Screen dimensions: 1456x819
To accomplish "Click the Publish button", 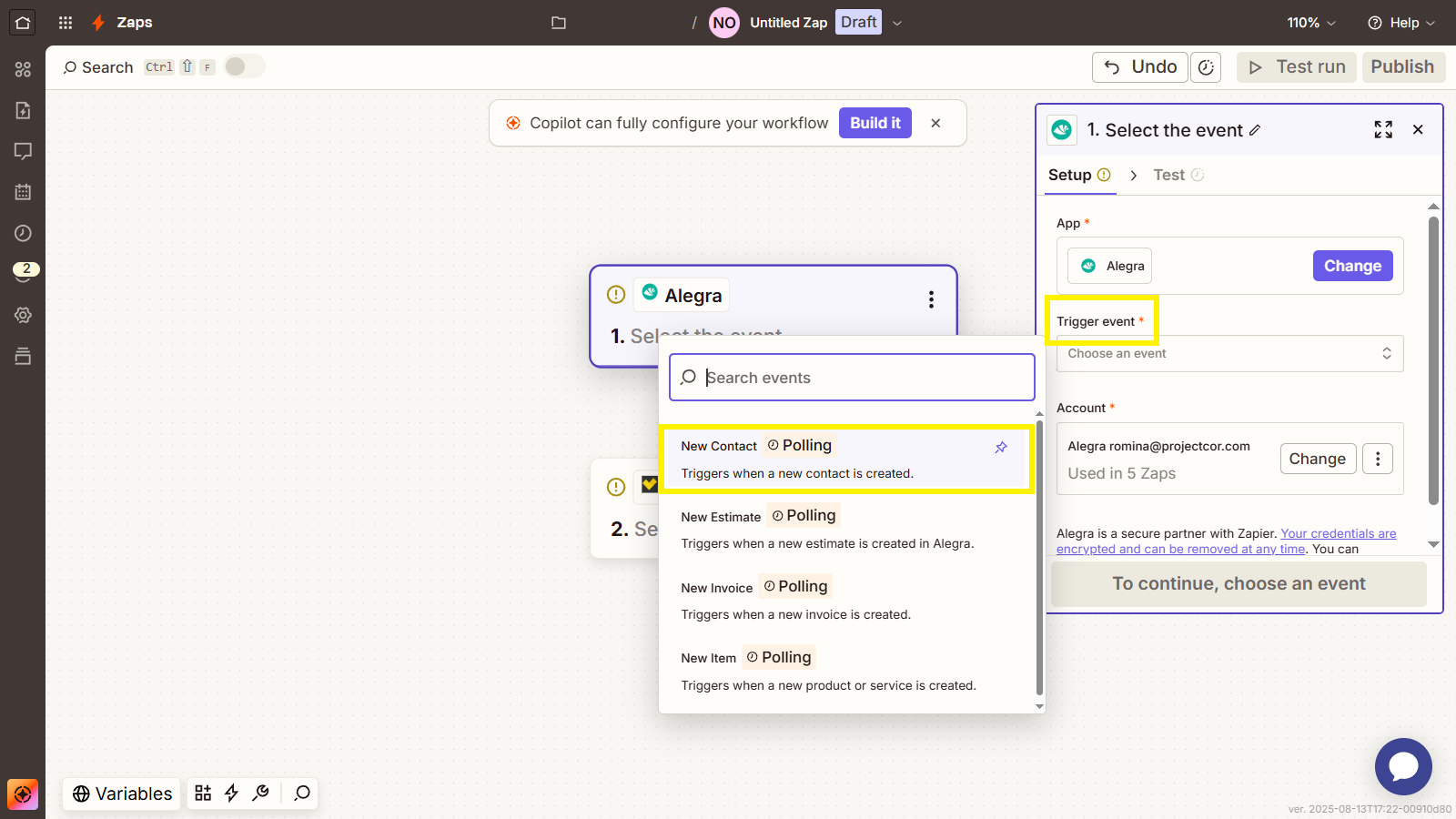I will click(x=1403, y=67).
